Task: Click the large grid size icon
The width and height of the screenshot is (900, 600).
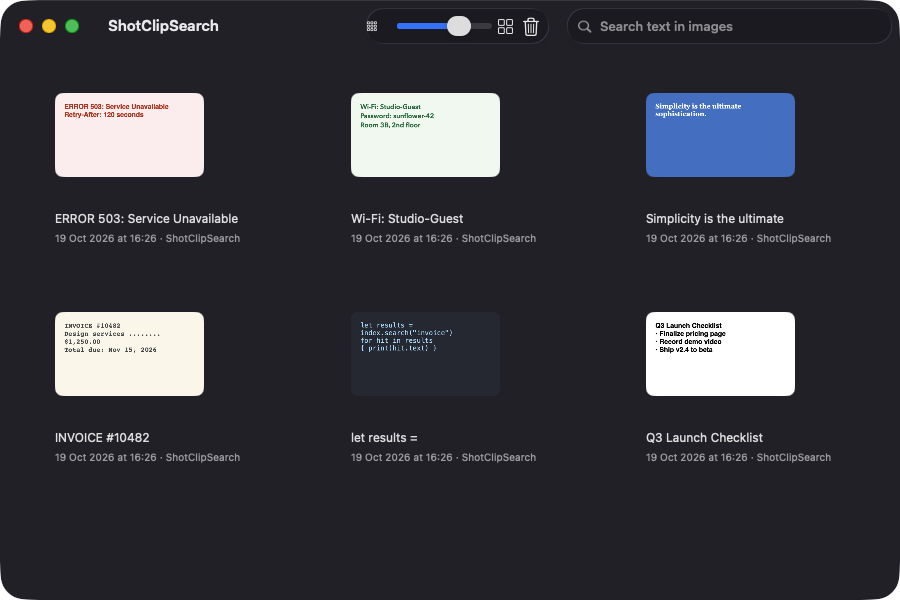Action: [505, 26]
